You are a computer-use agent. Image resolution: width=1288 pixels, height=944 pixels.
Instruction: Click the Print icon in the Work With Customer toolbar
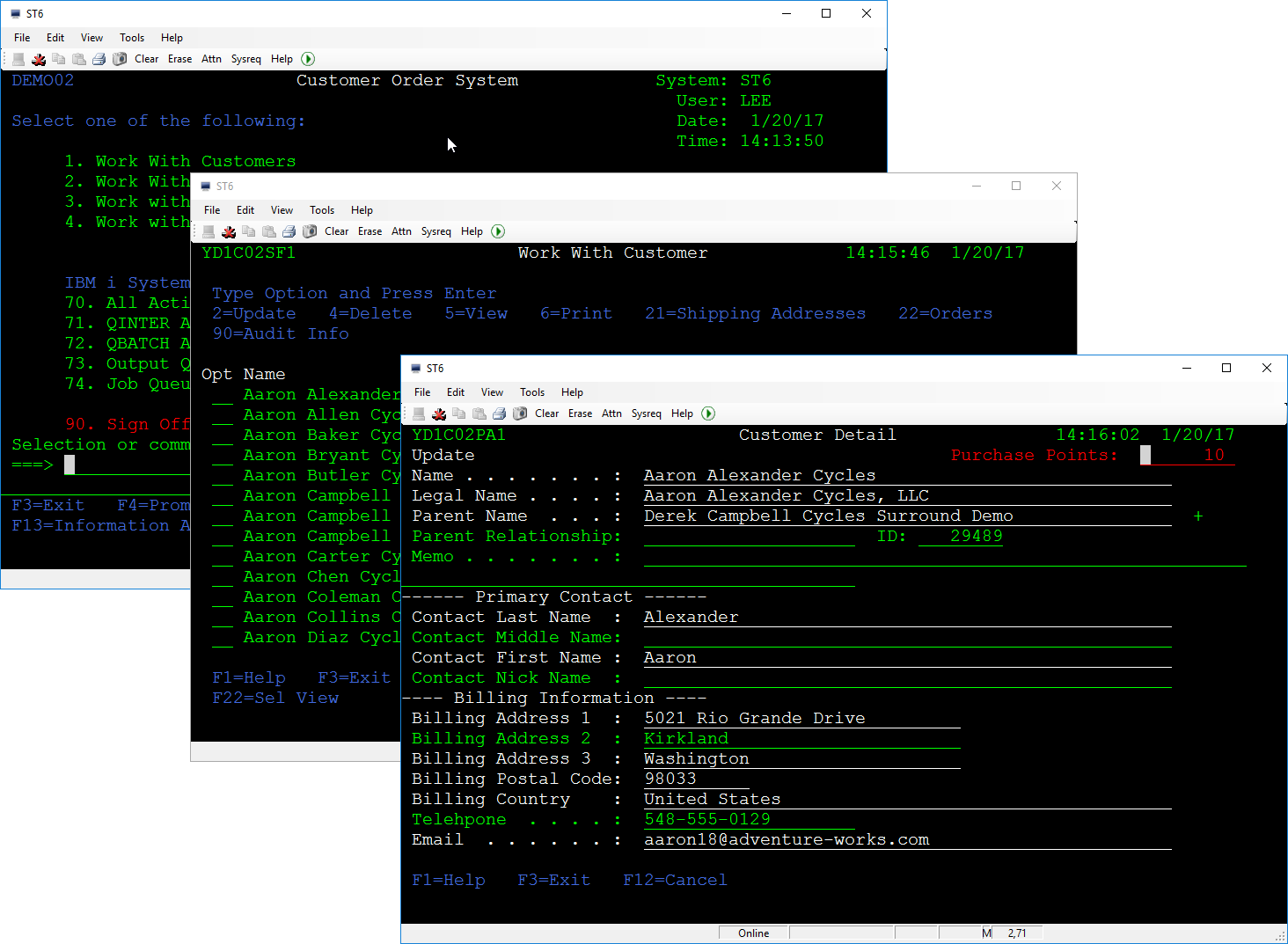coord(289,231)
